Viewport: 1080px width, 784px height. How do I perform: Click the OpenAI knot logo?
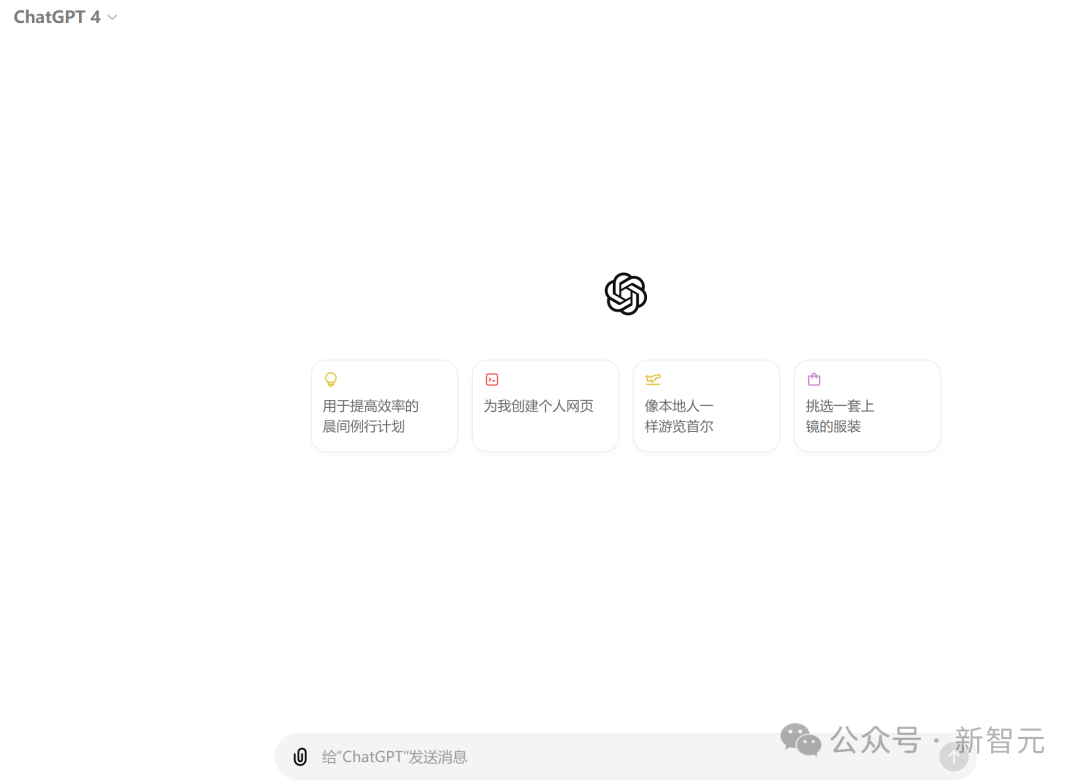click(625, 294)
